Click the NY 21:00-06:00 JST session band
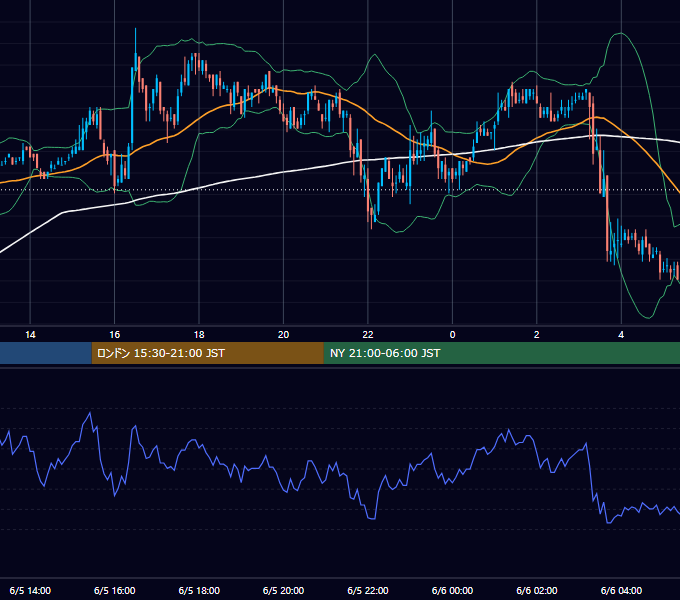The height and width of the screenshot is (600, 680). (502, 353)
